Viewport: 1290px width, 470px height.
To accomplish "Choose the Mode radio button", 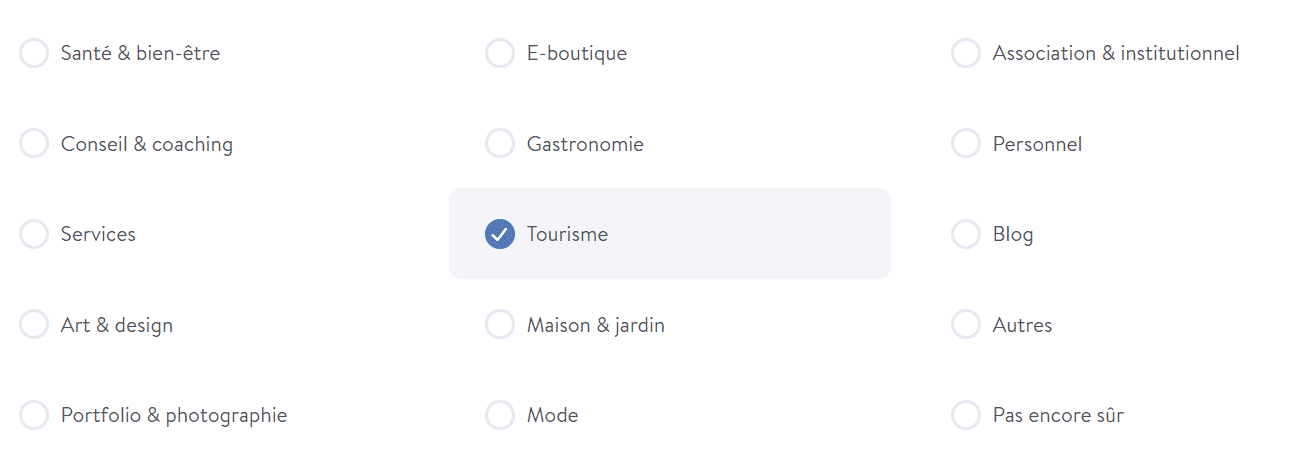I will (x=500, y=415).
